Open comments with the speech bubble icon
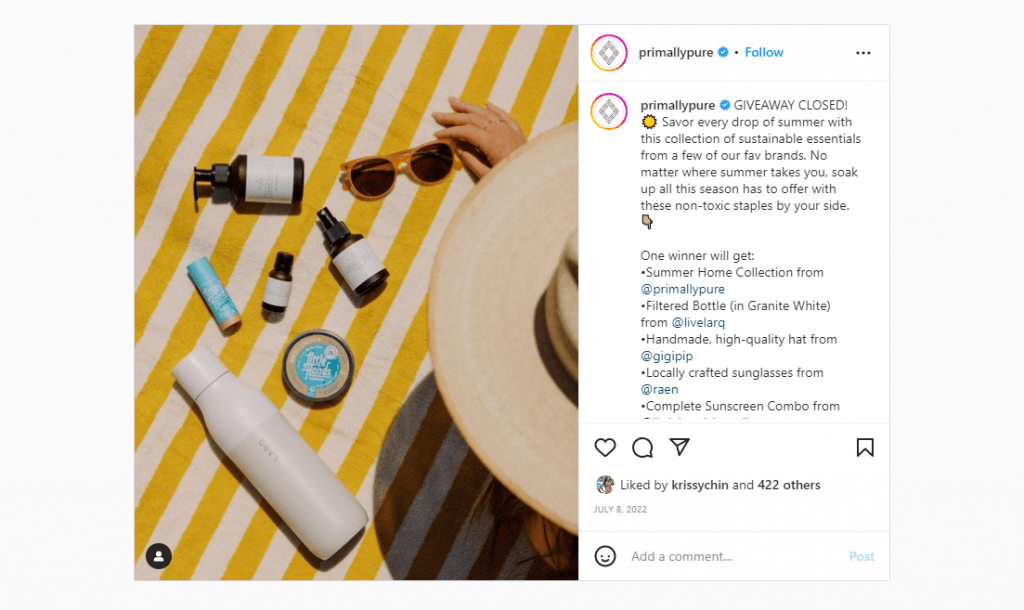Screen dimensions: 1024x610 [x=643, y=447]
